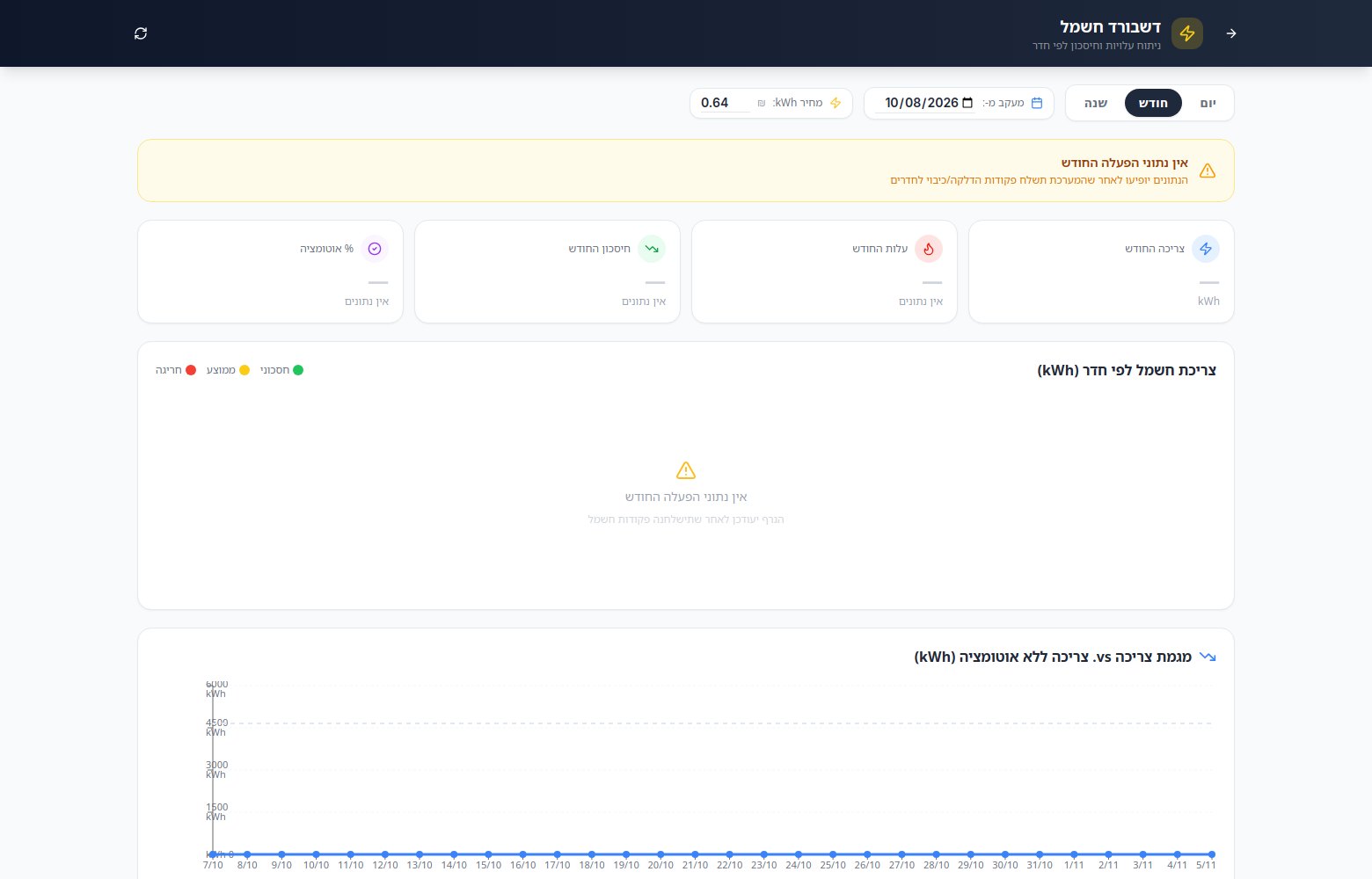
Task: Click the % אוטומציה card label
Action: pyautogui.click(x=327, y=249)
